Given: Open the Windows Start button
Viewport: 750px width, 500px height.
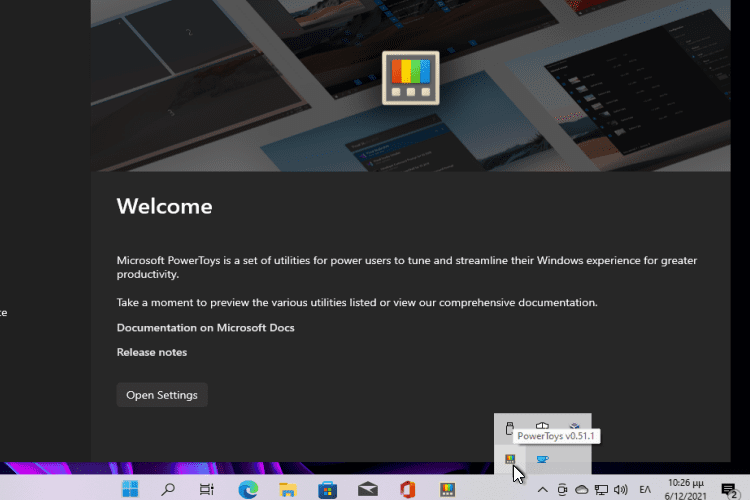Looking at the screenshot, I should [x=130, y=489].
